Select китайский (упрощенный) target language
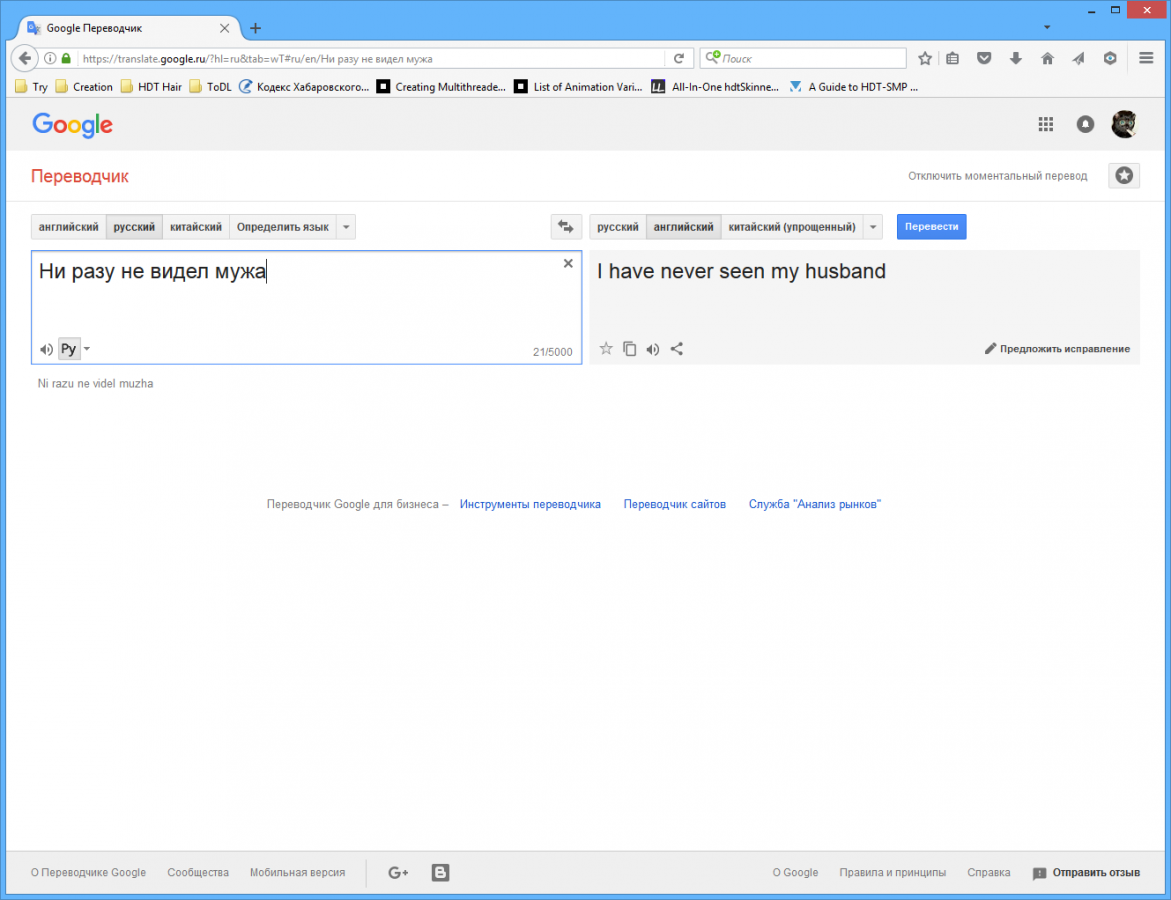The width and height of the screenshot is (1171, 900). tap(792, 227)
